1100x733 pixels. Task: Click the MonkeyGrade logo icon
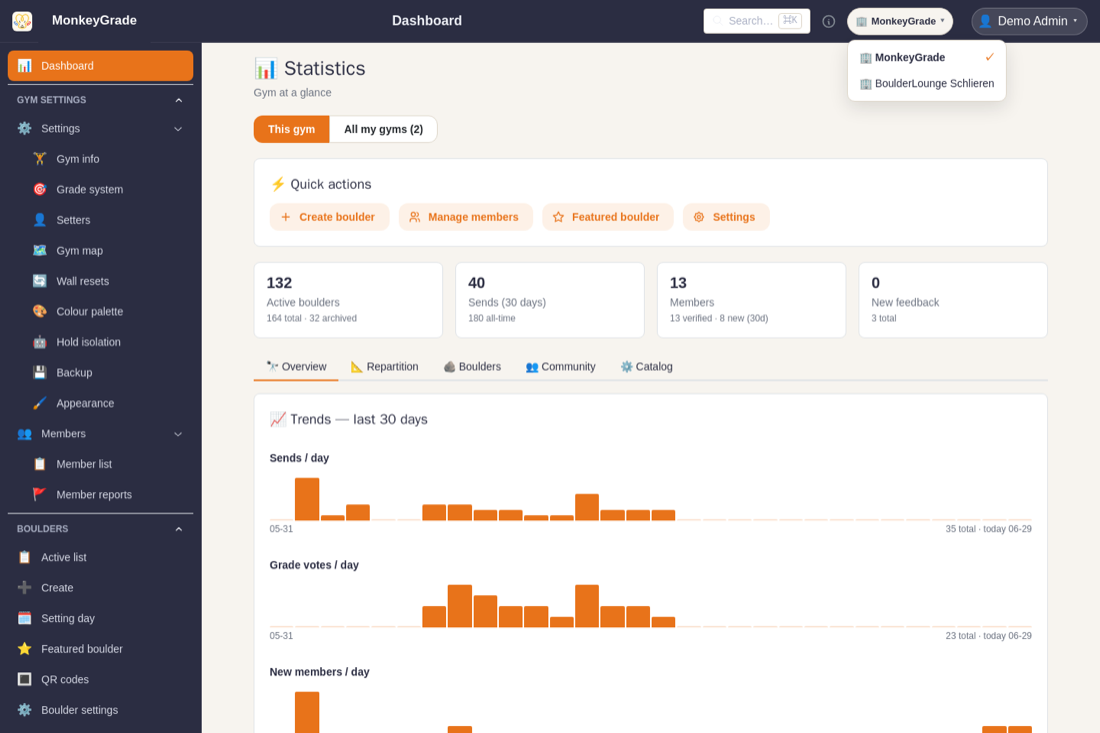point(22,21)
